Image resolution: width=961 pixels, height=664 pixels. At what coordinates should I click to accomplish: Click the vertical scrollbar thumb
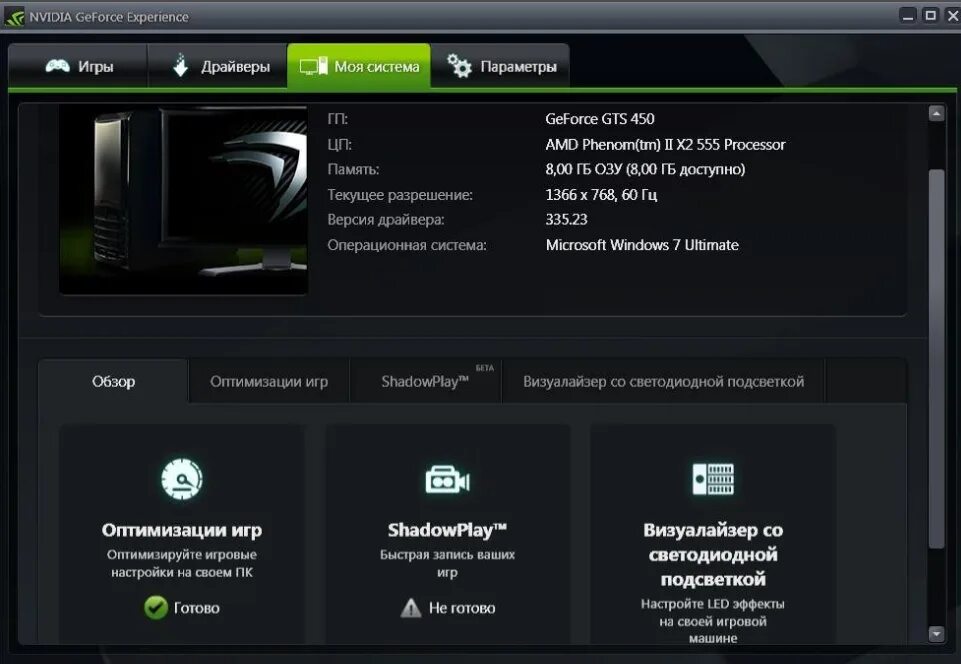click(x=936, y=359)
